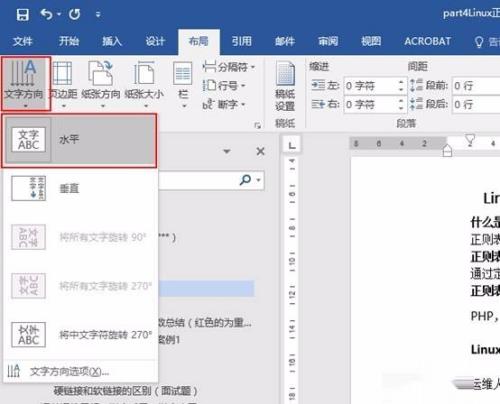Switch to the 审阅 ribbon tab

(328, 41)
